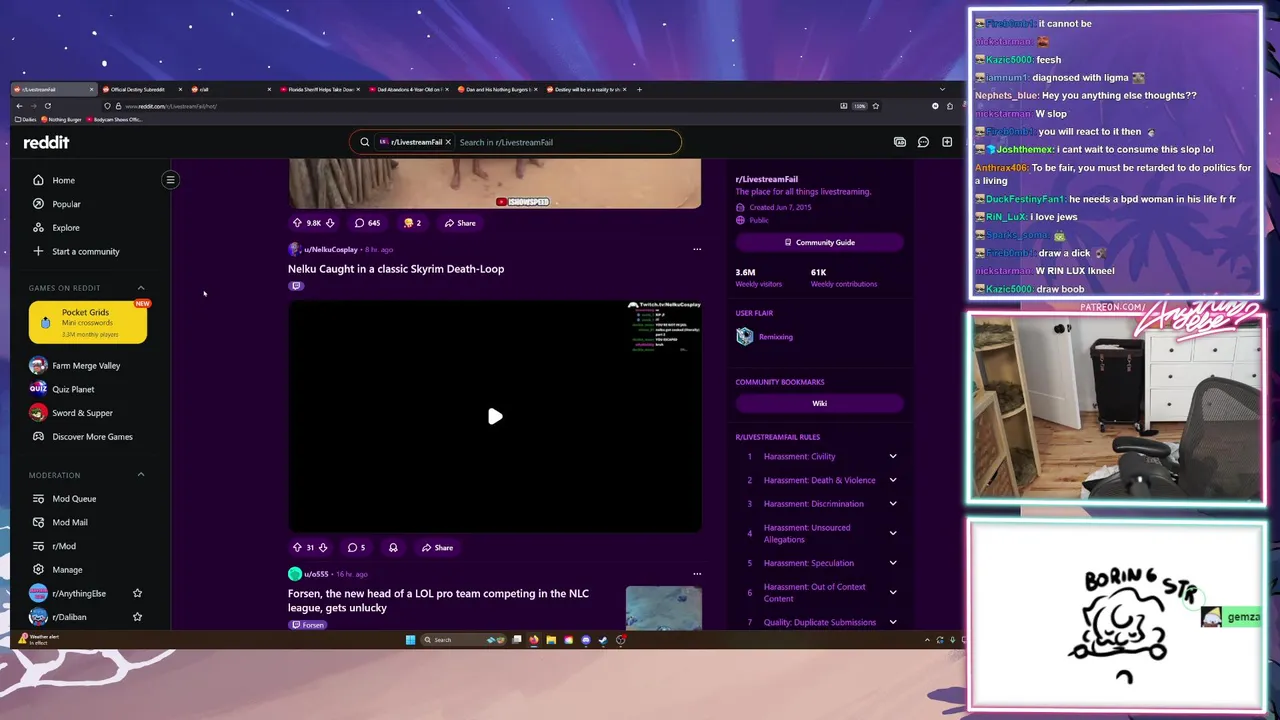Open the Wiki bookmark
Viewport: 1280px width, 720px height.
point(820,403)
